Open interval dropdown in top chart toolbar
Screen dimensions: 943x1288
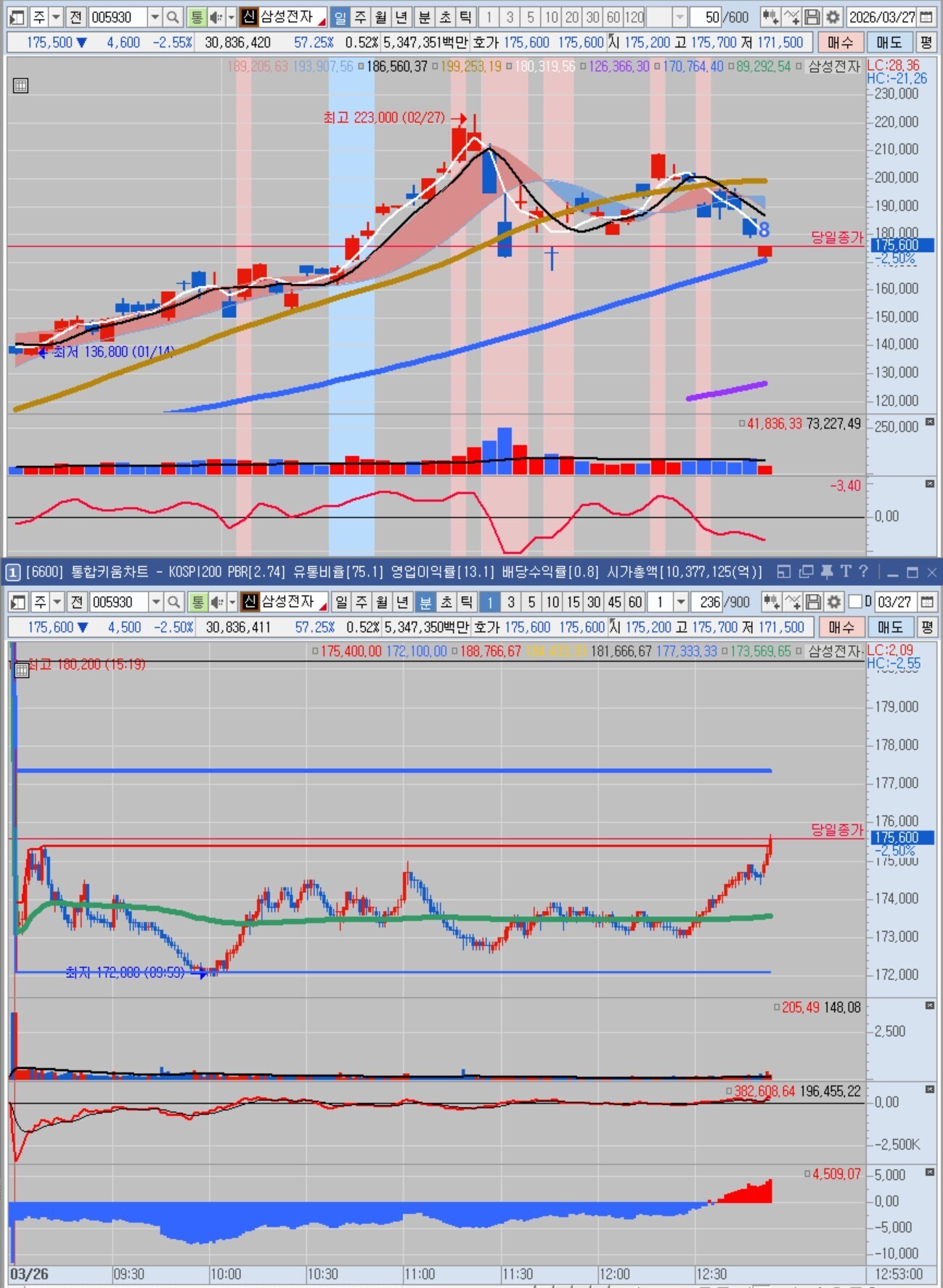point(679,17)
